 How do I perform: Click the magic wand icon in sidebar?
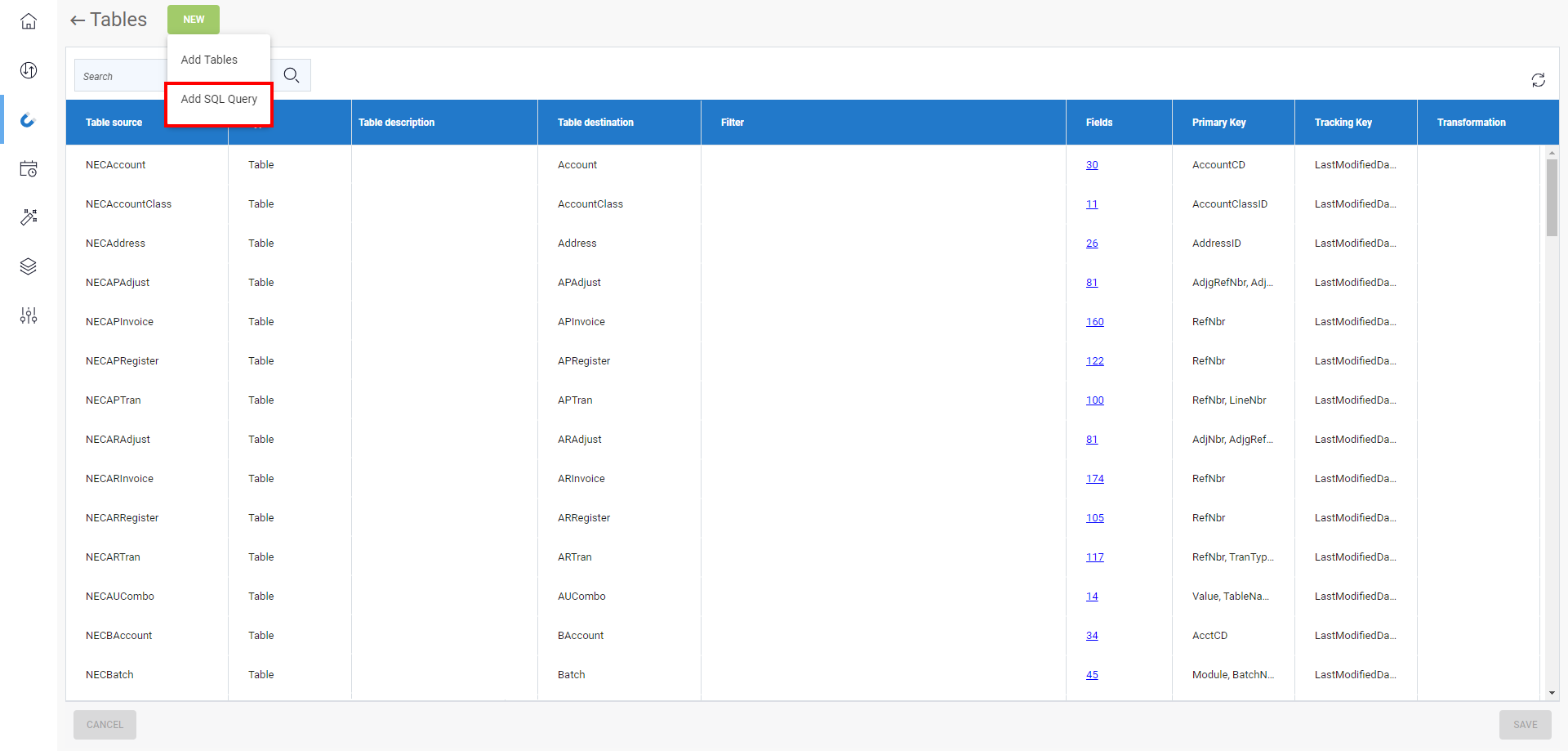click(x=29, y=217)
